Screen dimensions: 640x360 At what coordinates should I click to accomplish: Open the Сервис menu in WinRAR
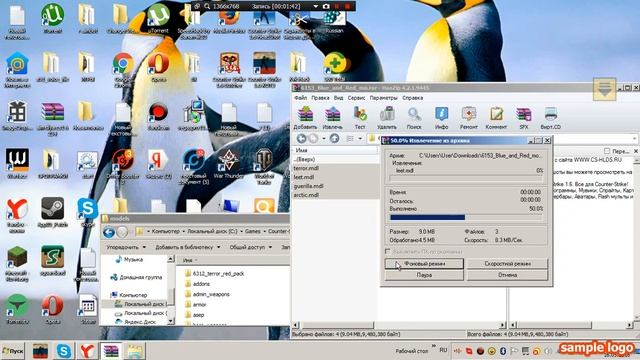pyautogui.click(x=356, y=98)
